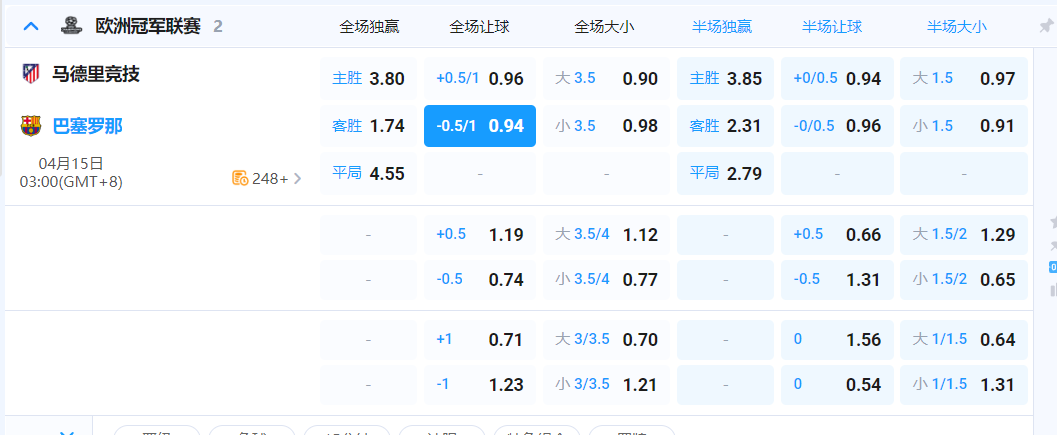Select the 半场让球 column header

coord(832,27)
